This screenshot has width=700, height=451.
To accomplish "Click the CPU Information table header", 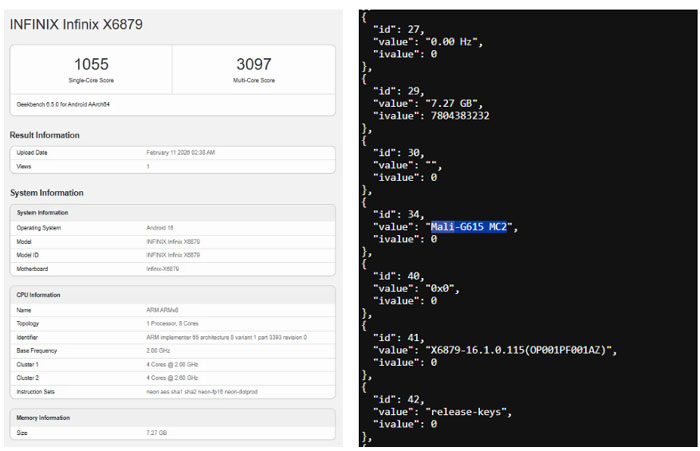I will [x=45, y=295].
